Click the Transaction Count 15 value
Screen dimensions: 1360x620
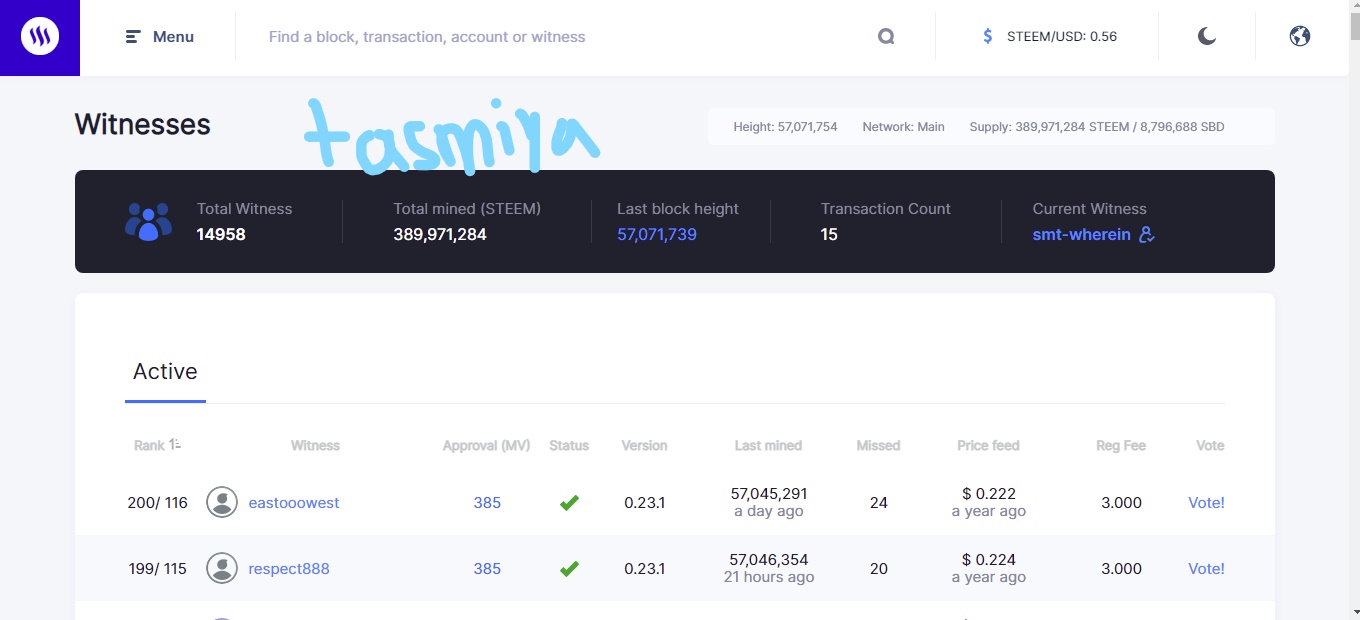click(x=829, y=235)
